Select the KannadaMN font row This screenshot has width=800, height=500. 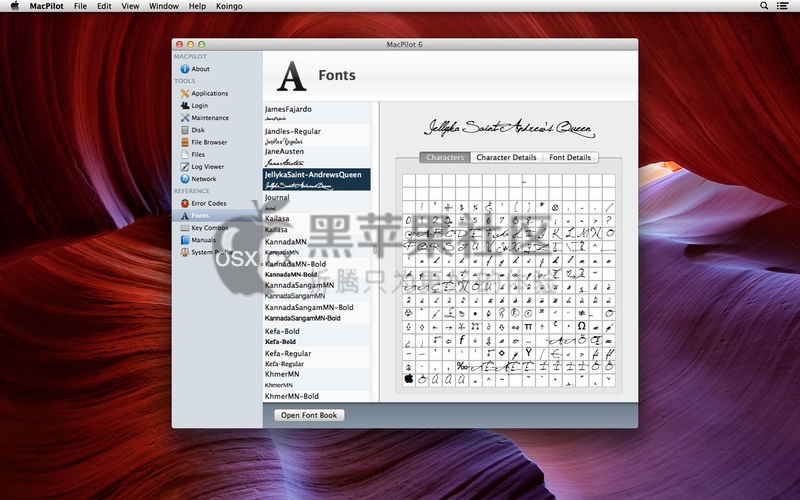click(316, 246)
